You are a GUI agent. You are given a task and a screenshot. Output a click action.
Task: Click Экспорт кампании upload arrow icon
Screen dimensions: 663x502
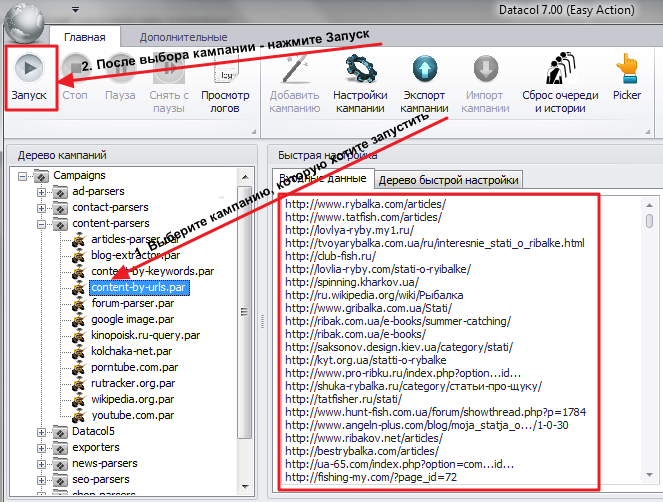click(x=425, y=69)
